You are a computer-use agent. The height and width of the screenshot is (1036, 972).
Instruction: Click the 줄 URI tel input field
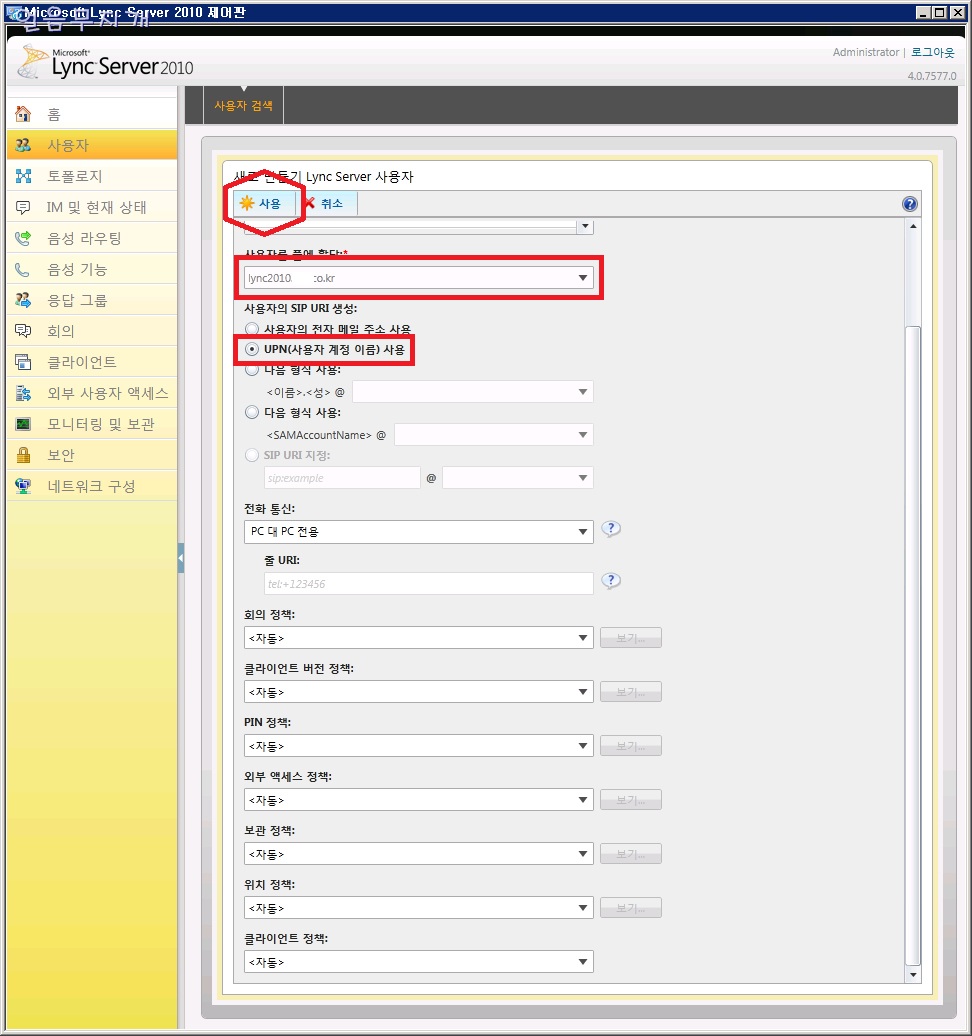pyautogui.click(x=428, y=584)
